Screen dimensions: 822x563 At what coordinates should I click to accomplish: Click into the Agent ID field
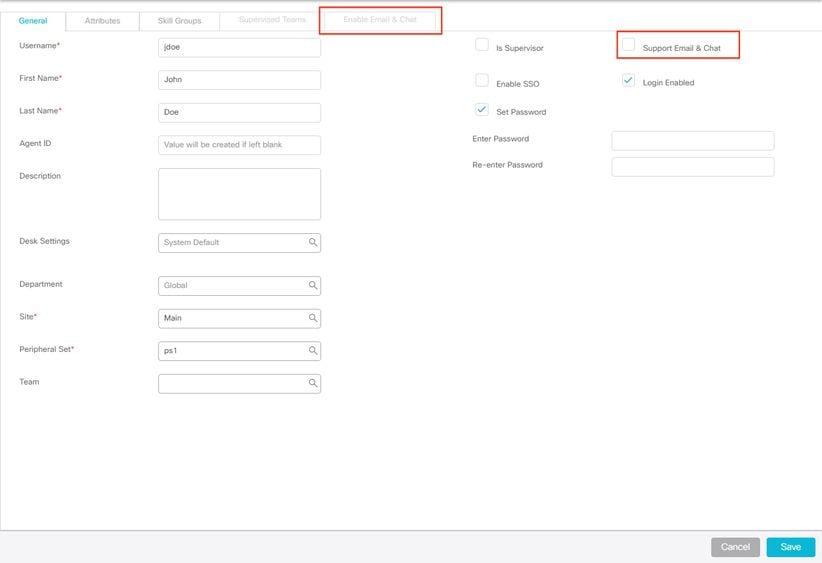coord(240,145)
